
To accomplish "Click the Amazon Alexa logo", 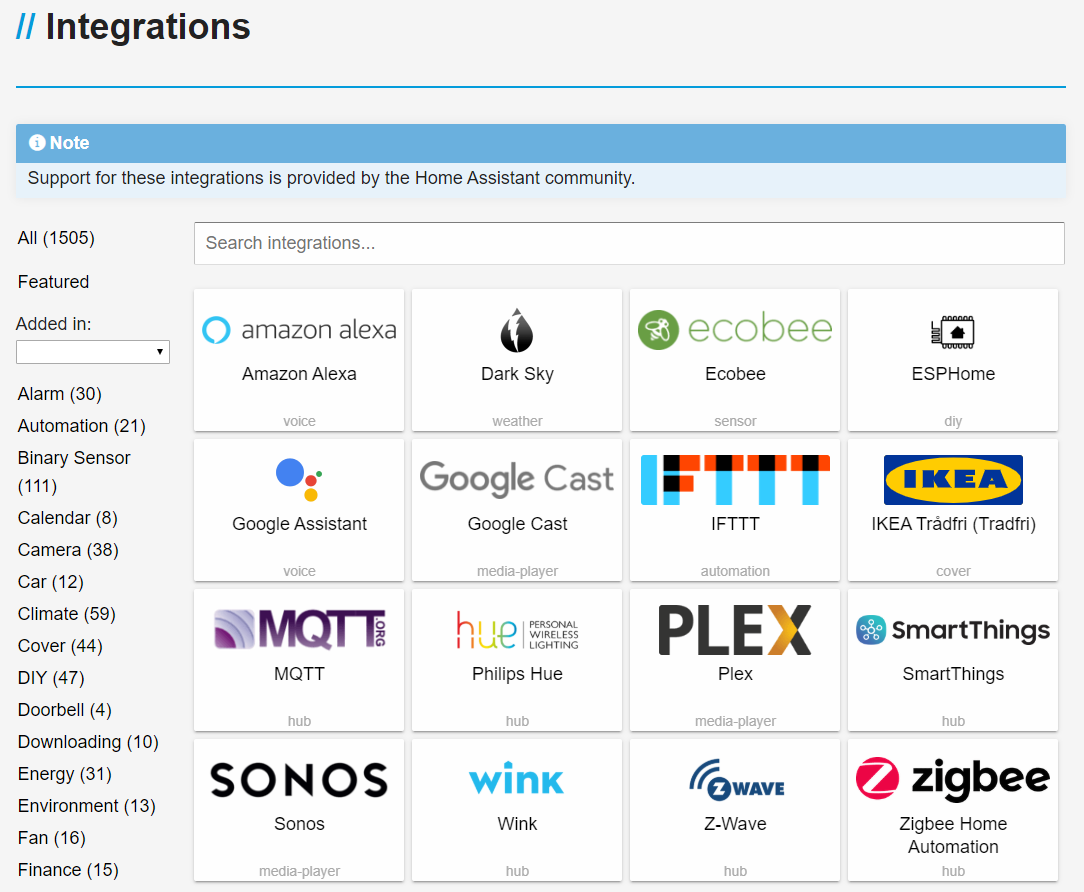I will click(299, 330).
